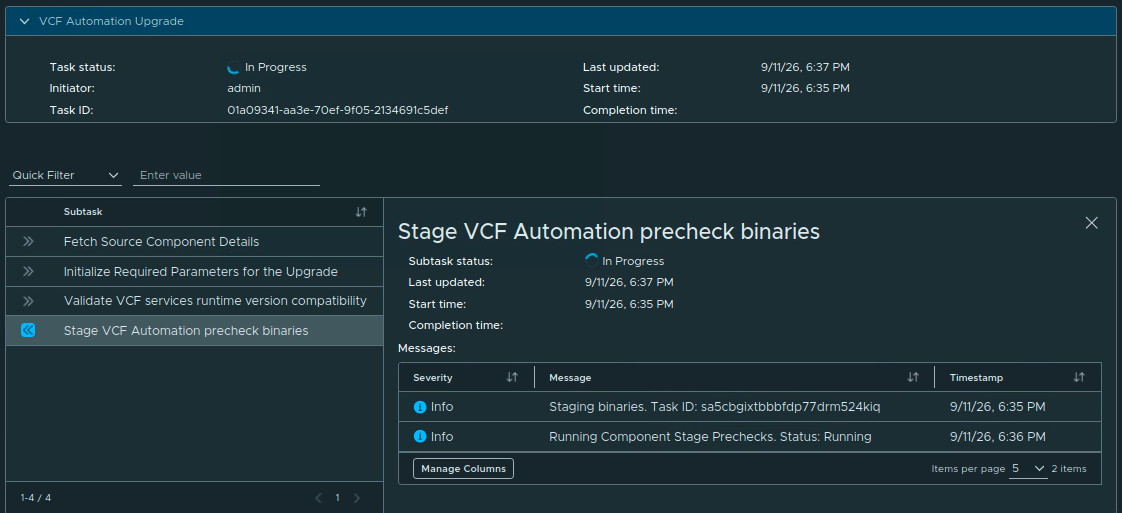Select Fetch Source Component Details subtask
The width and height of the screenshot is (1122, 513).
195,242
